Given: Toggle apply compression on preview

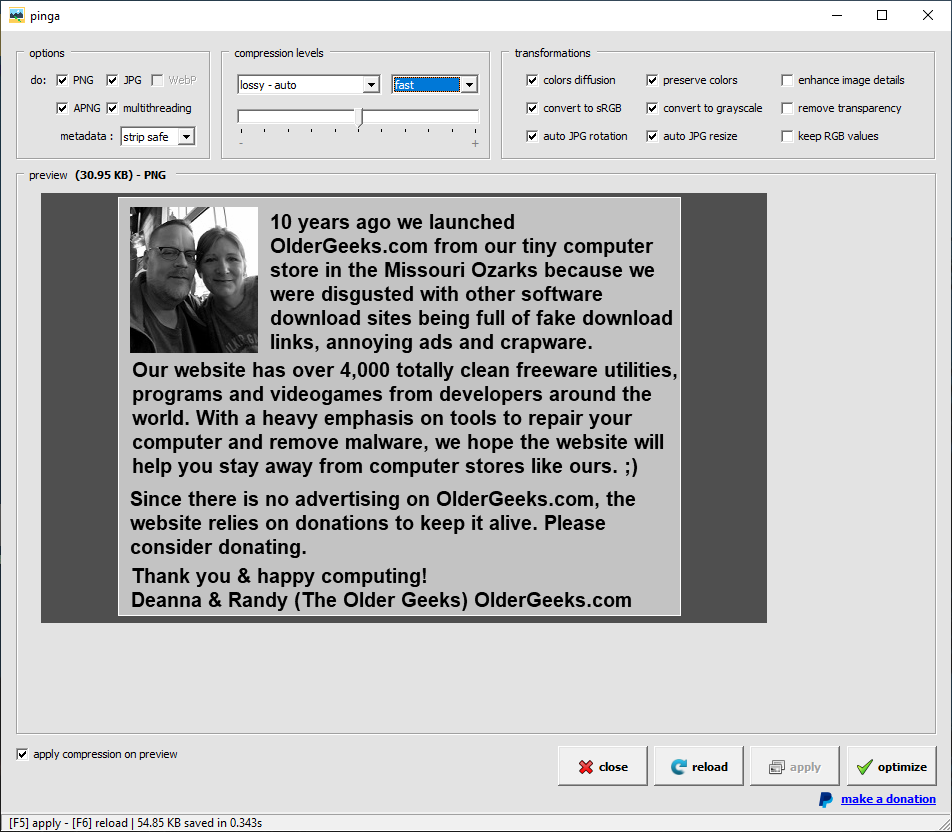Looking at the screenshot, I should click(22, 754).
